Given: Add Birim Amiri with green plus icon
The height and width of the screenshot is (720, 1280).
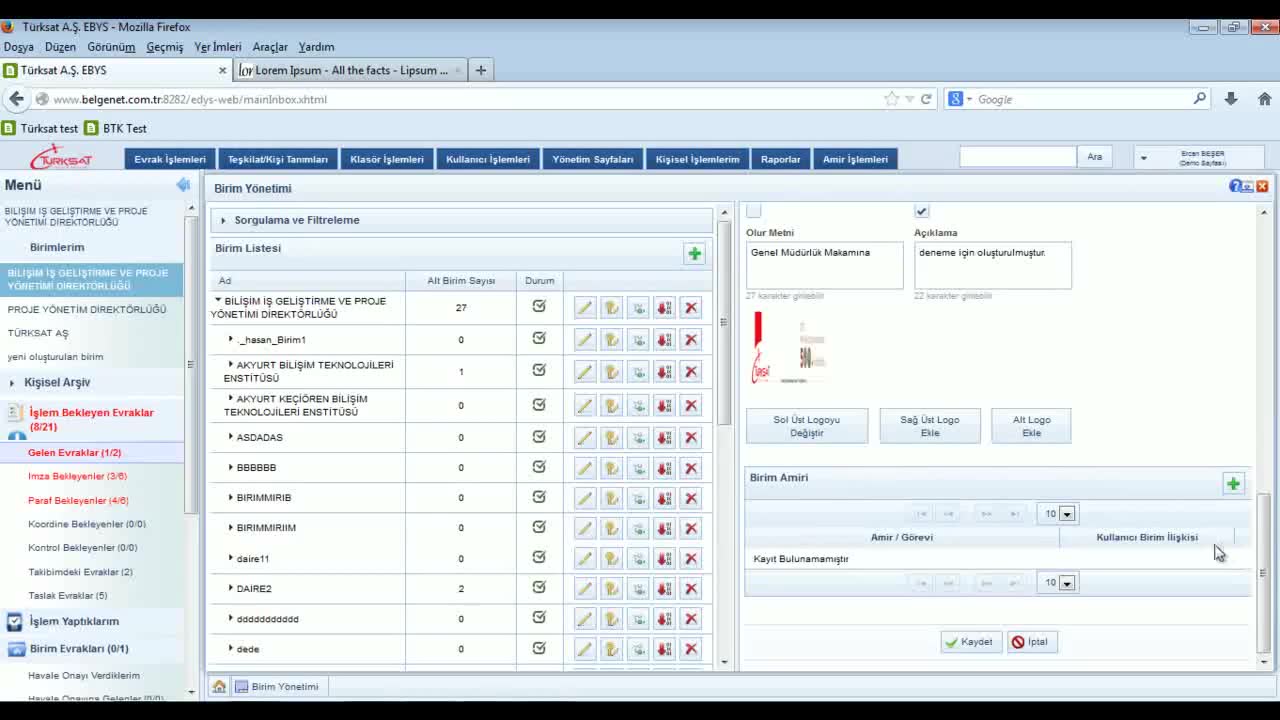Looking at the screenshot, I should click(1233, 484).
